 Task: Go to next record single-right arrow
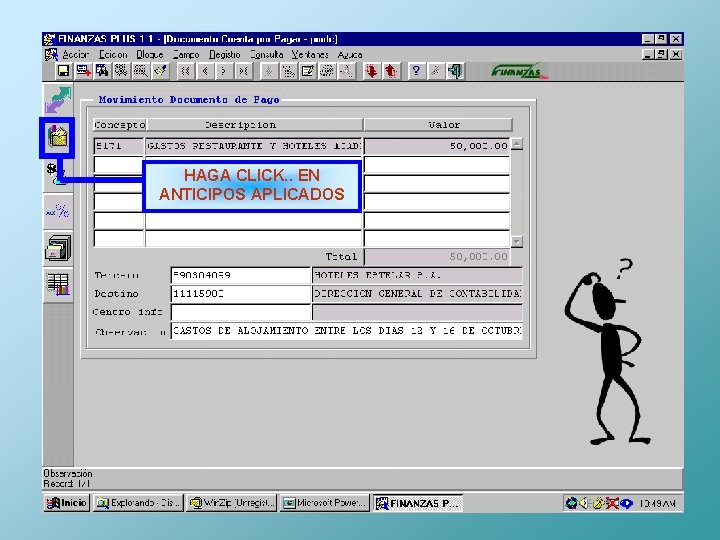tap(224, 71)
